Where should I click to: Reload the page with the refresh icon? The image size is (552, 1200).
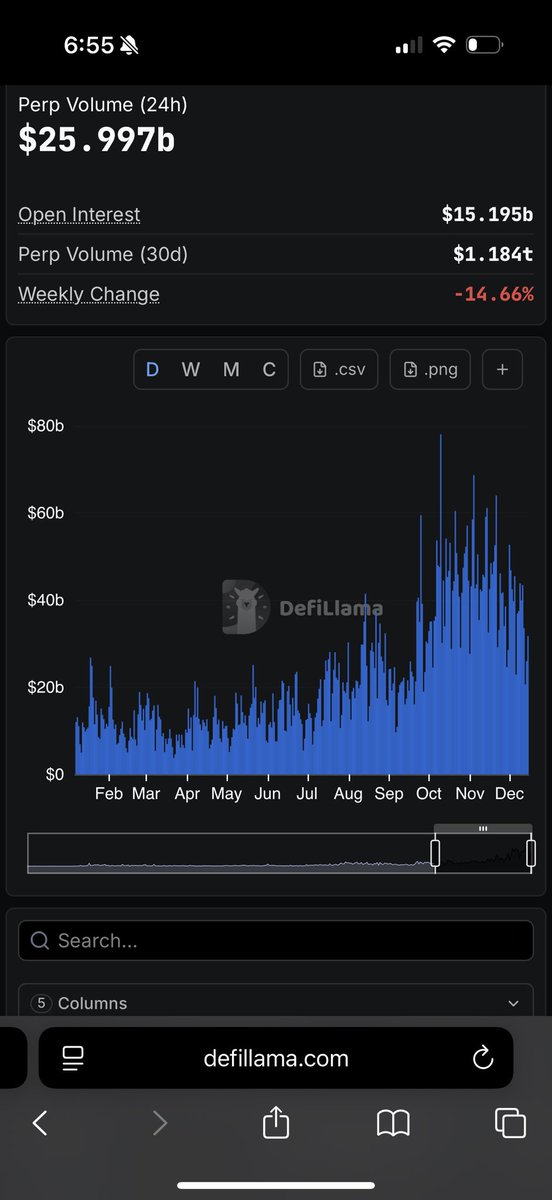coord(483,1058)
